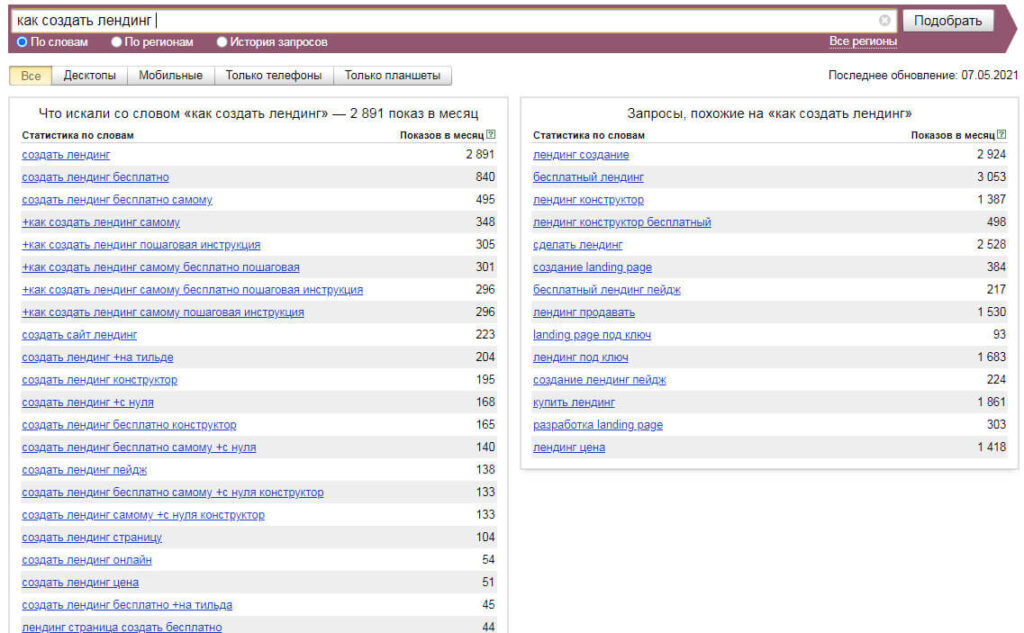Select the 'По словам' radio button
The width and height of the screenshot is (1024, 633).
(x=22, y=42)
